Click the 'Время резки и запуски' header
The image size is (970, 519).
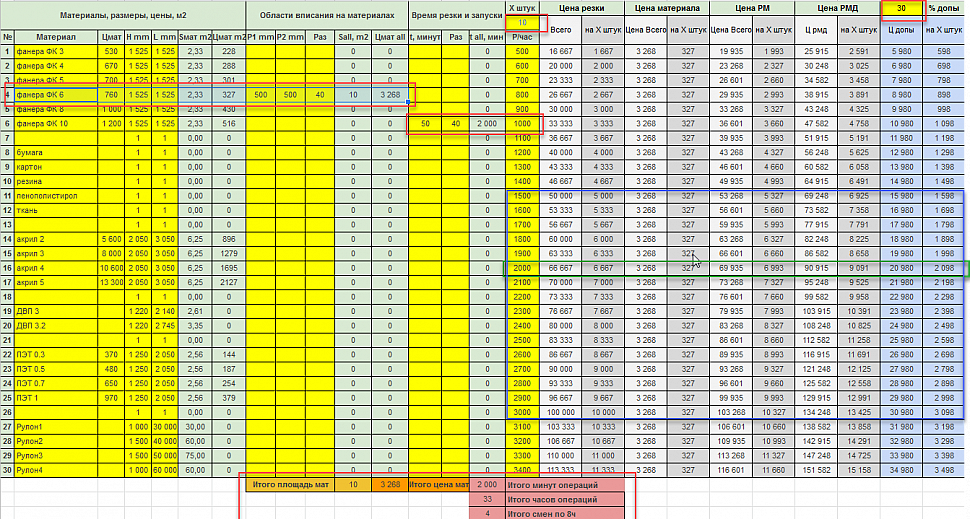pos(457,15)
